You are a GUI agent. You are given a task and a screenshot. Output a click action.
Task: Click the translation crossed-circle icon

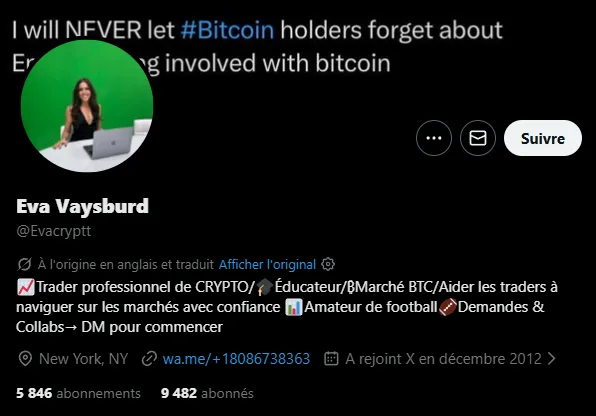pos(24,264)
